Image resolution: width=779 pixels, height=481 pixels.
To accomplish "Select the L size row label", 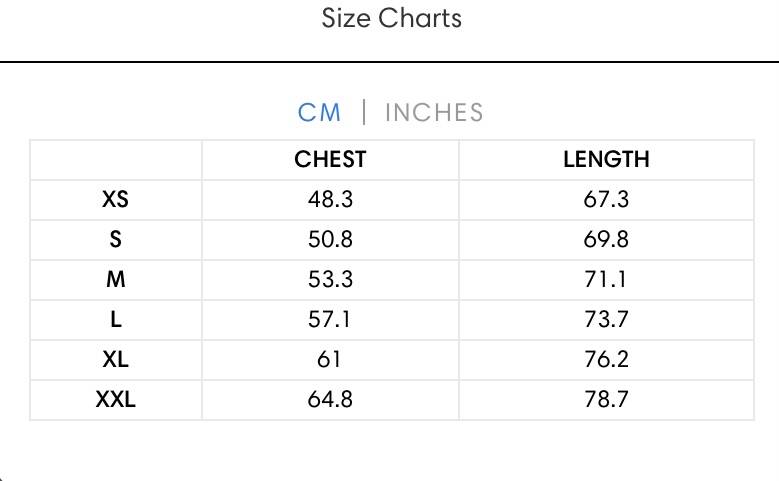I will pyautogui.click(x=115, y=319).
